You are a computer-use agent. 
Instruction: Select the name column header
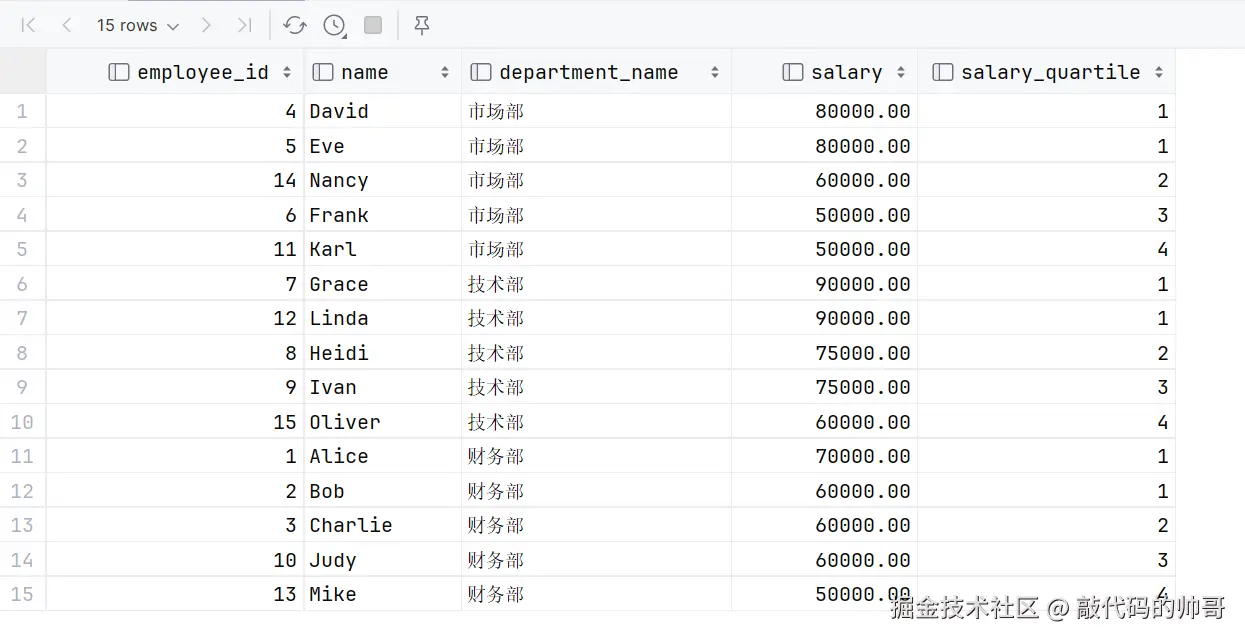click(x=364, y=72)
